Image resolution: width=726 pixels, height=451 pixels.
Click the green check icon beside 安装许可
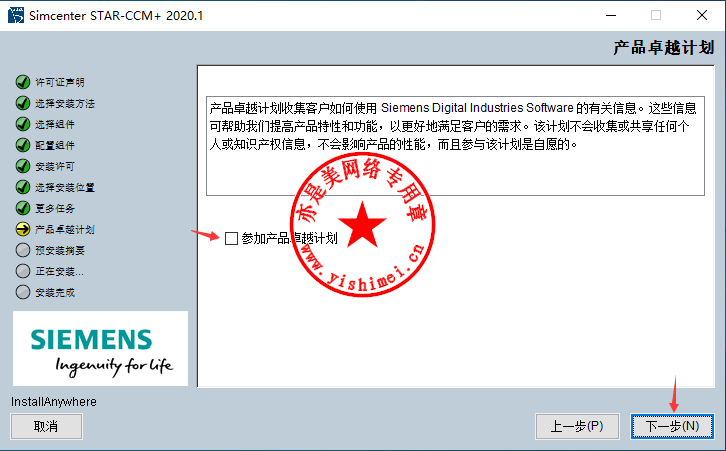pyautogui.click(x=23, y=166)
